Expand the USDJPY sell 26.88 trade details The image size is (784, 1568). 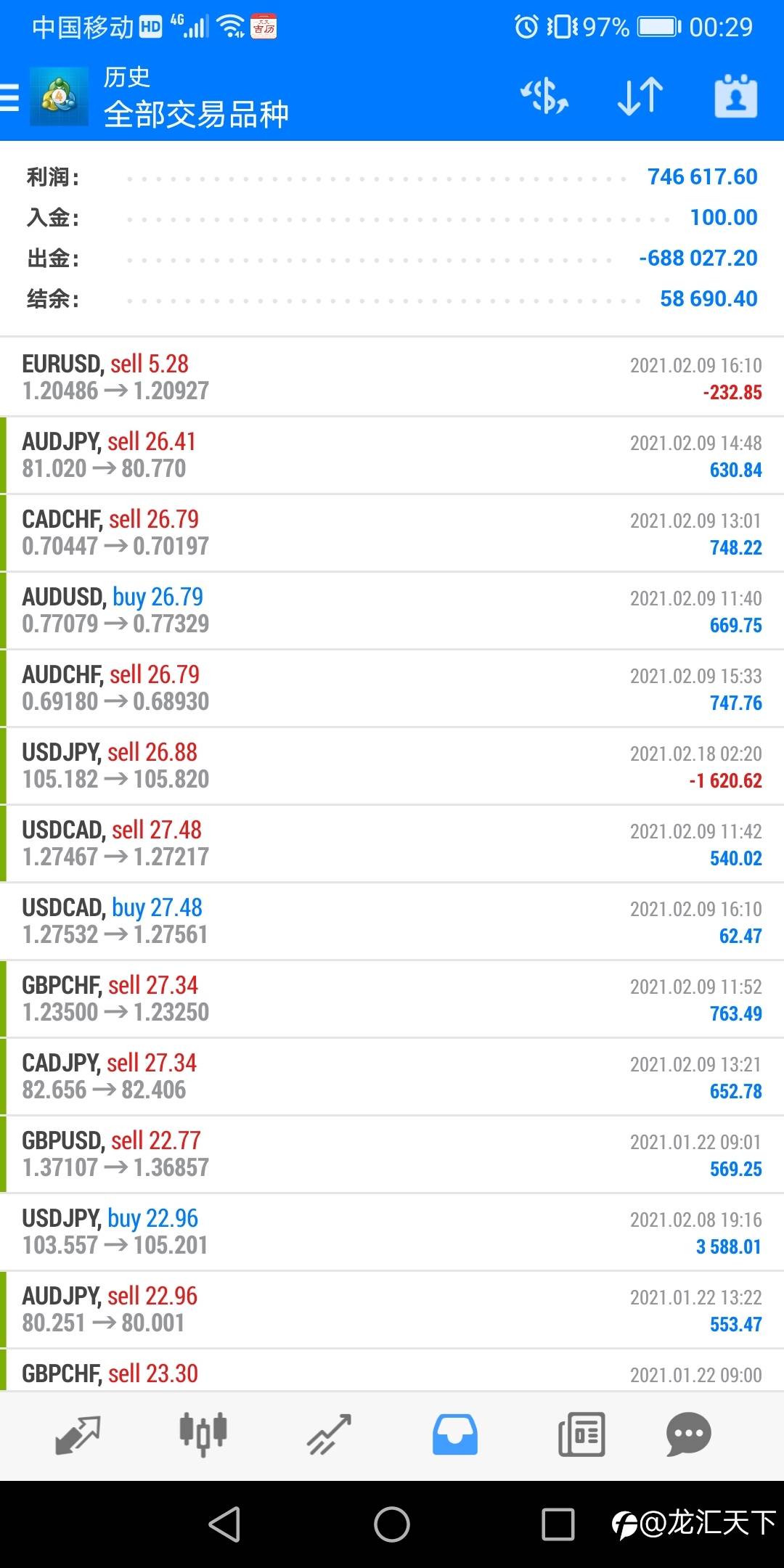click(x=392, y=766)
